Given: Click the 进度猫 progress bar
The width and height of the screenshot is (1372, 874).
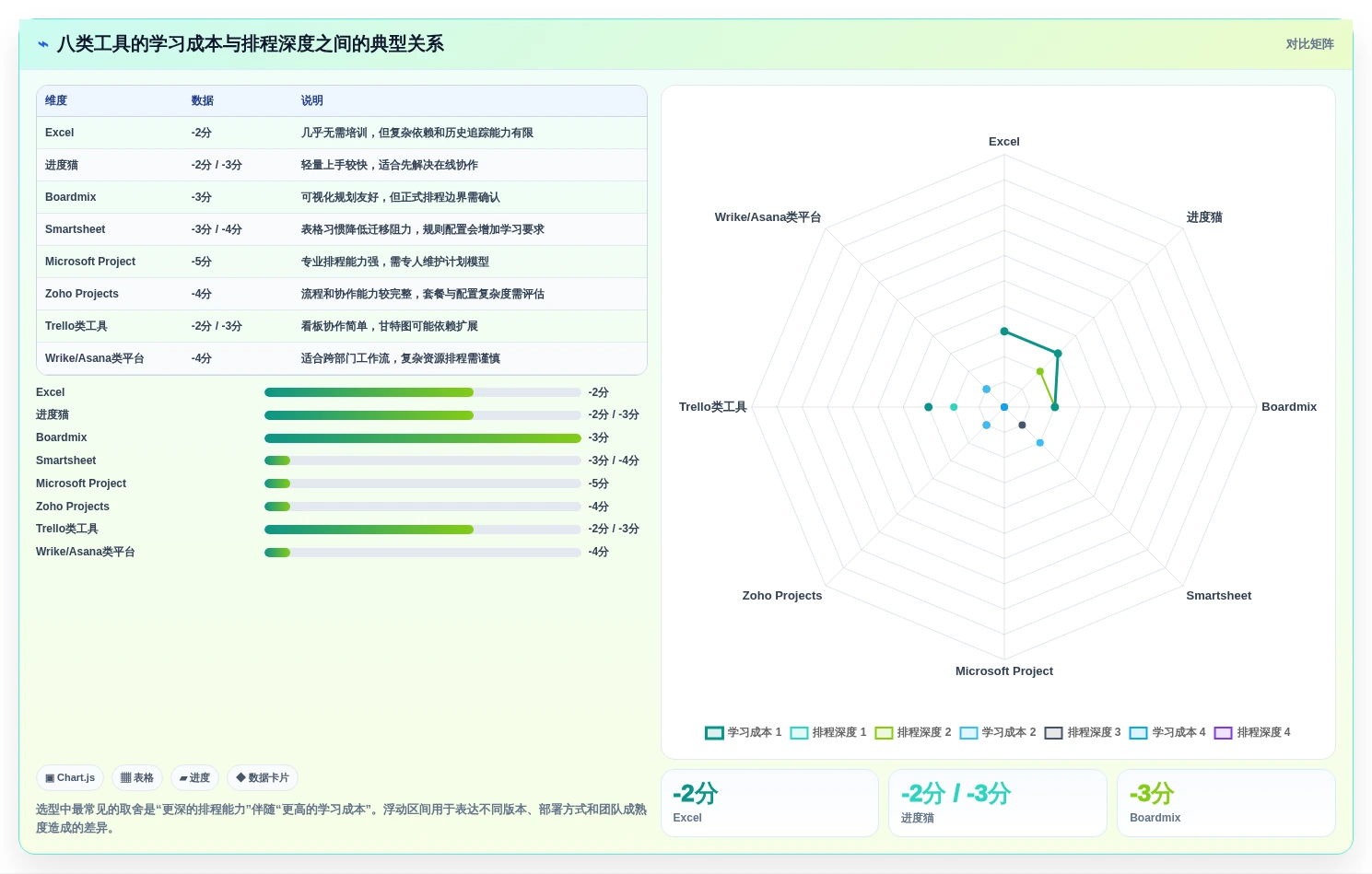Looking at the screenshot, I should coord(423,415).
